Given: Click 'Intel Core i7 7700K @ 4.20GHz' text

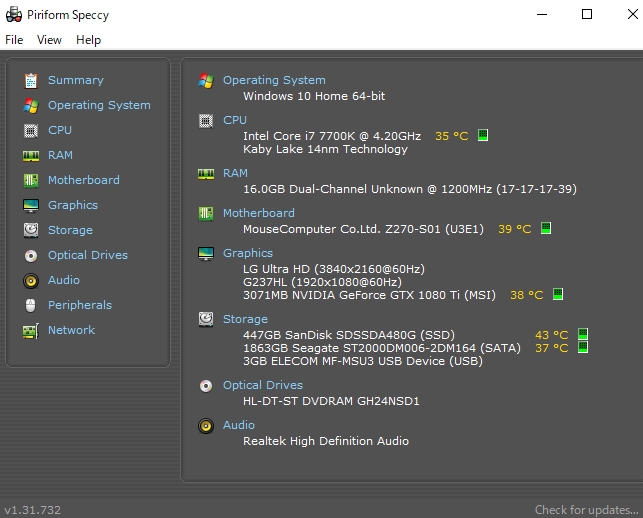Looking at the screenshot, I should 332,136.
